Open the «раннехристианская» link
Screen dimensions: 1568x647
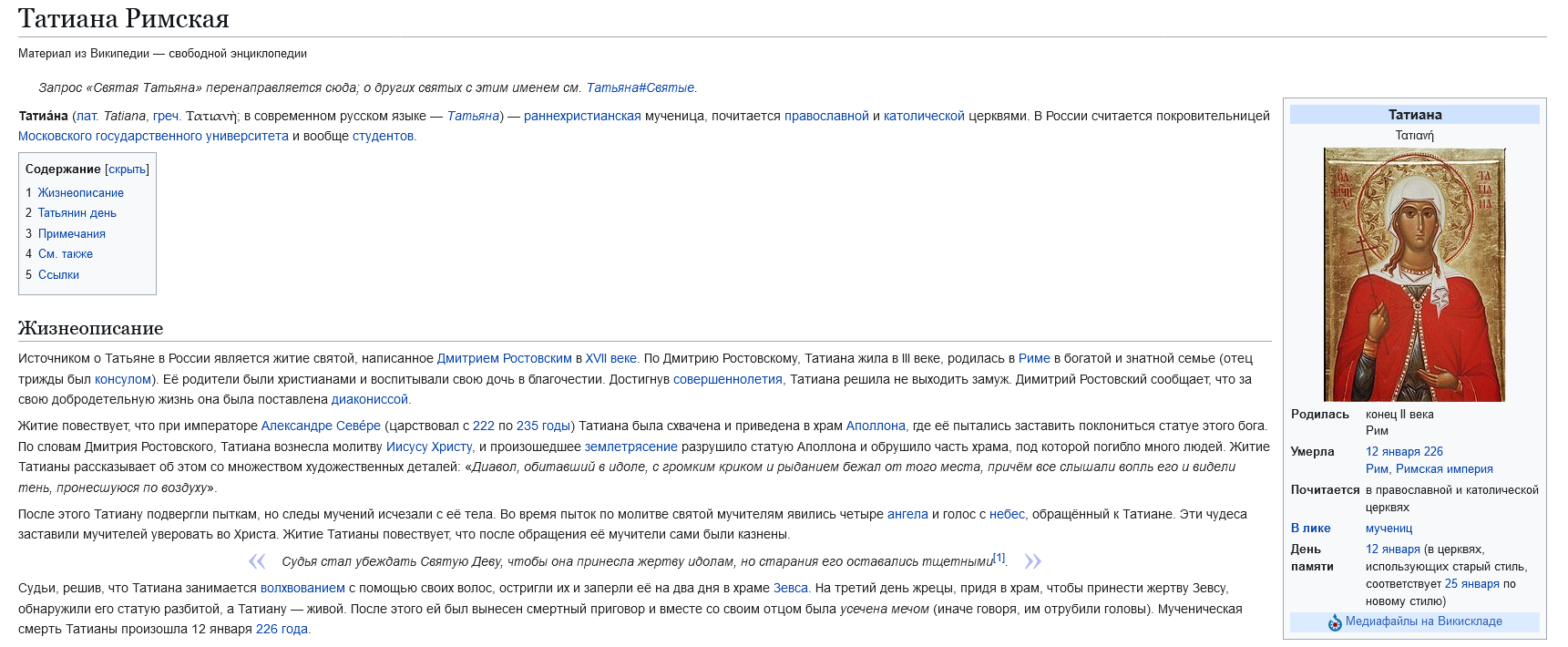[582, 117]
